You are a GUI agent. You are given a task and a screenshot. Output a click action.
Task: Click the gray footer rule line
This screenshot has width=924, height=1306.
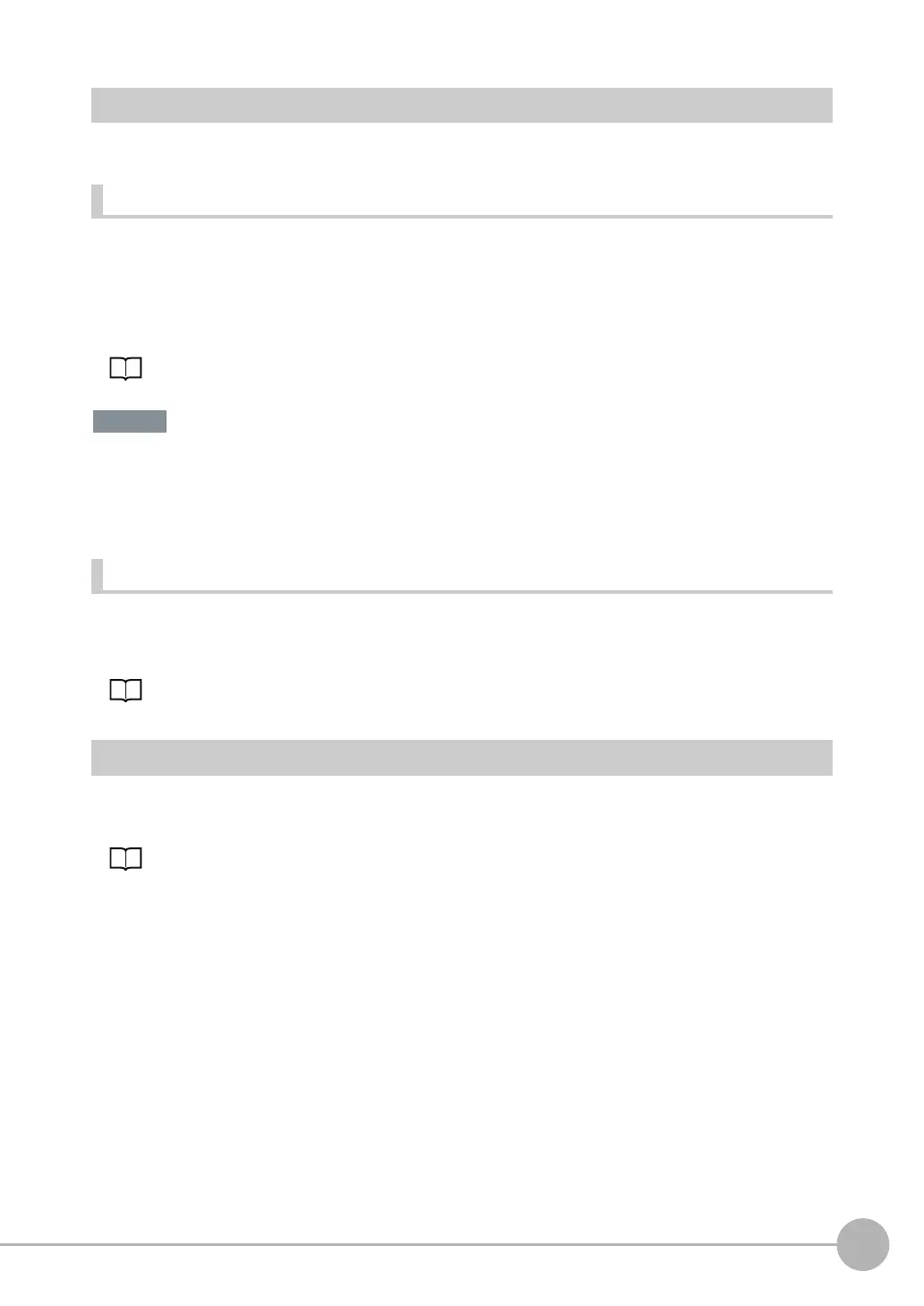(418, 1244)
